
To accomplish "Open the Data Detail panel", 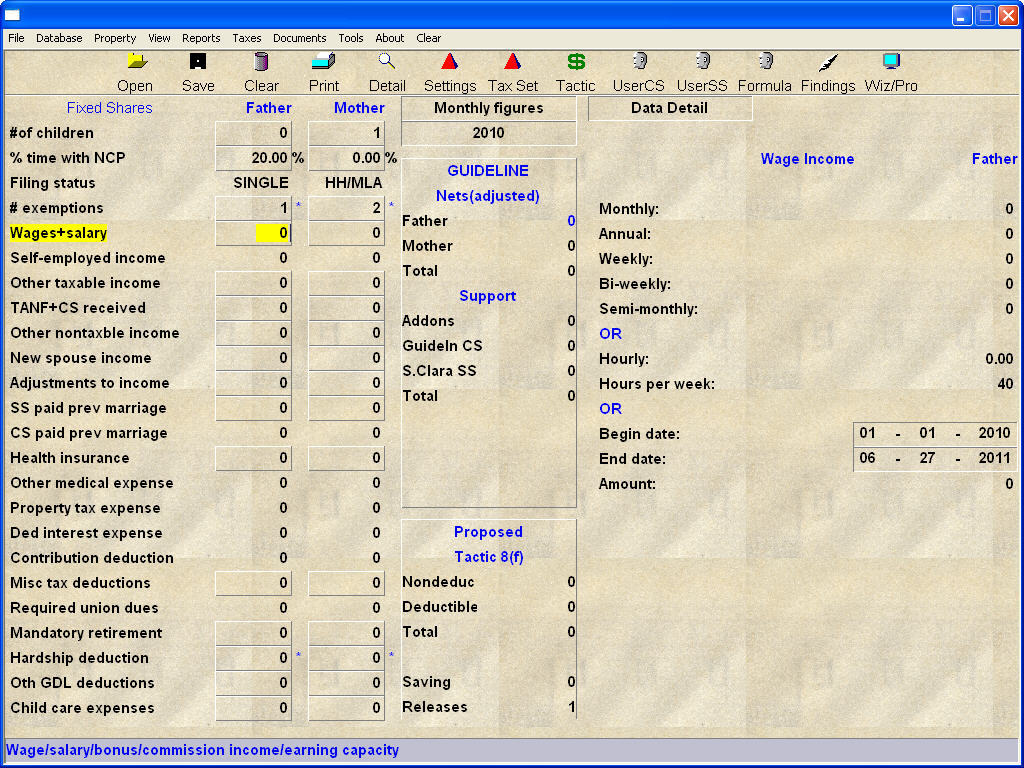I will pyautogui.click(x=670, y=108).
